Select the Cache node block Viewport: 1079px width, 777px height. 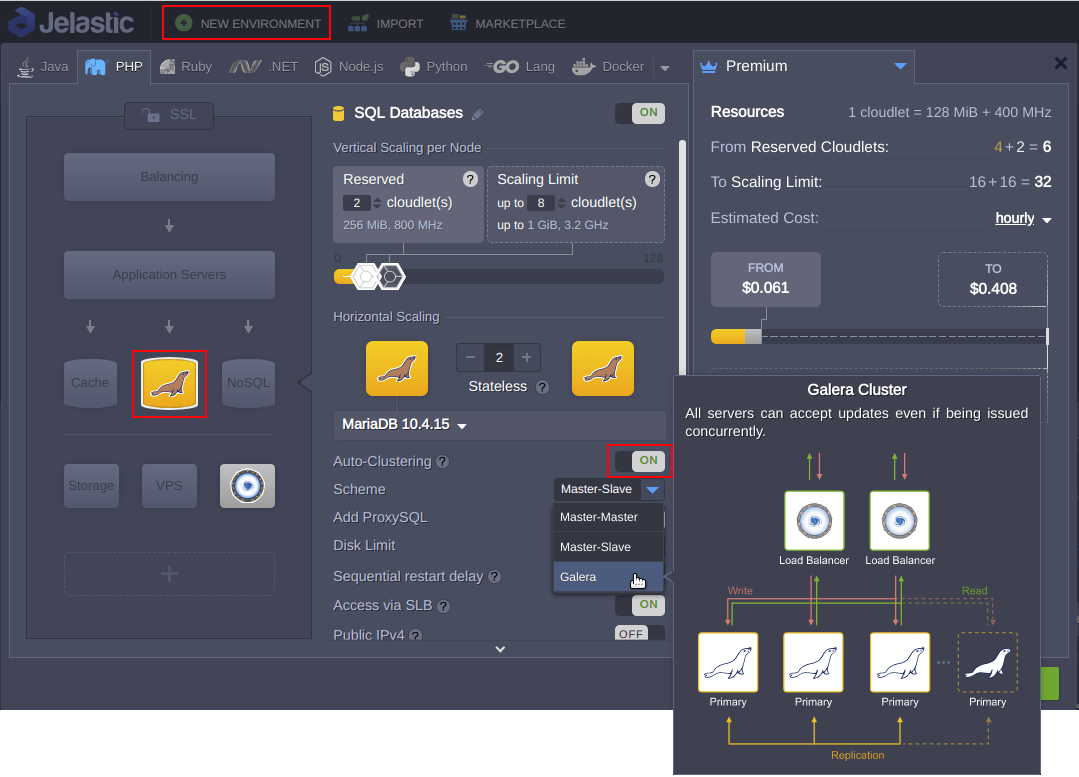[x=90, y=383]
